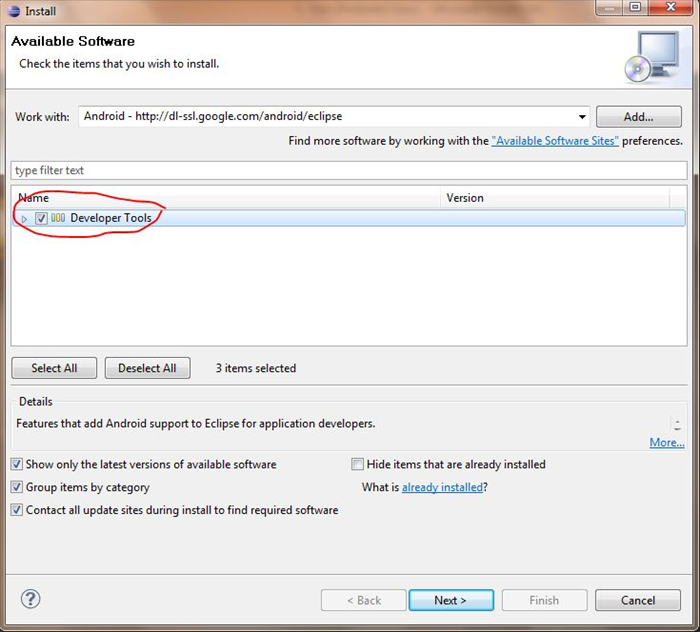Enable Hide items that are already installed

(357, 464)
